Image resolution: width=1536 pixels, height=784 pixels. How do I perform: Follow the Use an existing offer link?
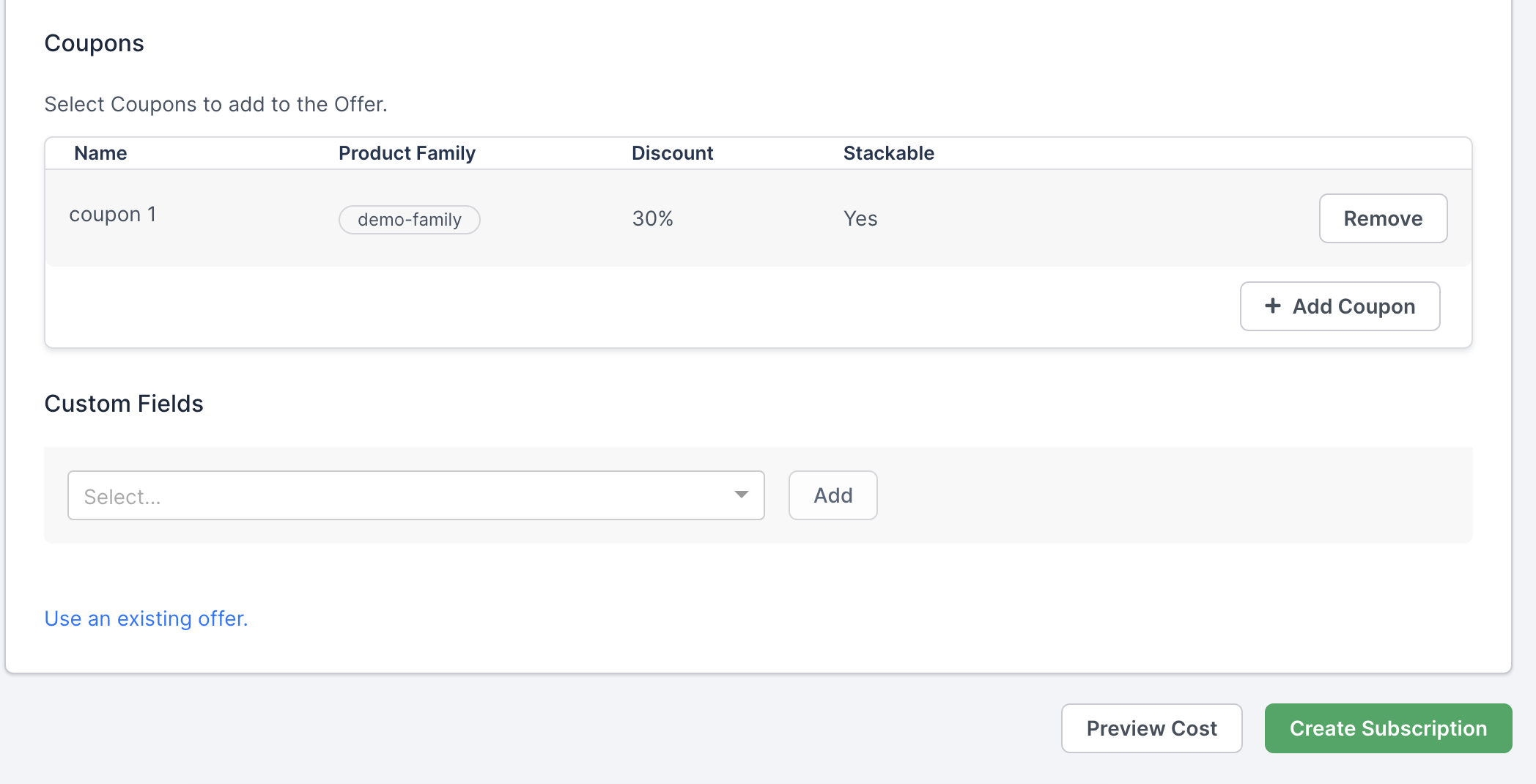coord(146,618)
